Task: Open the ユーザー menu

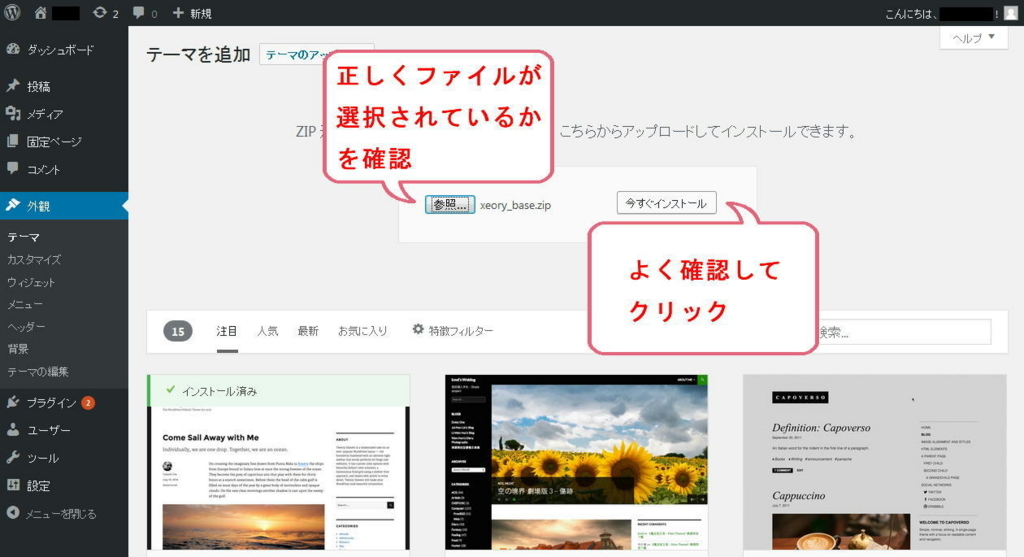Action: pyautogui.click(x=64, y=430)
